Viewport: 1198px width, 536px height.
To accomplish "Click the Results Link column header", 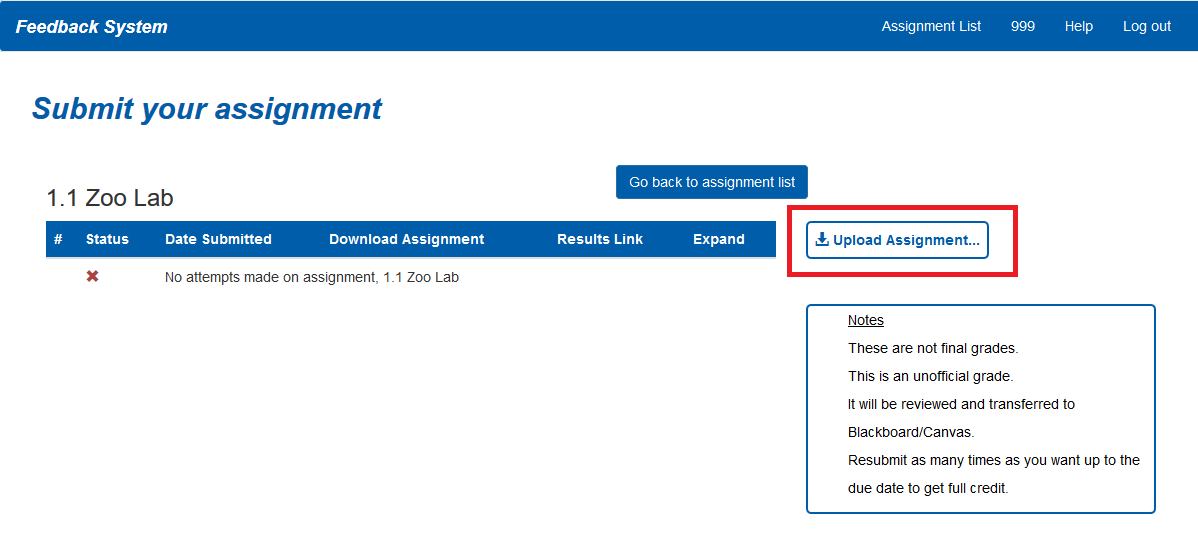I will pyautogui.click(x=600, y=239).
